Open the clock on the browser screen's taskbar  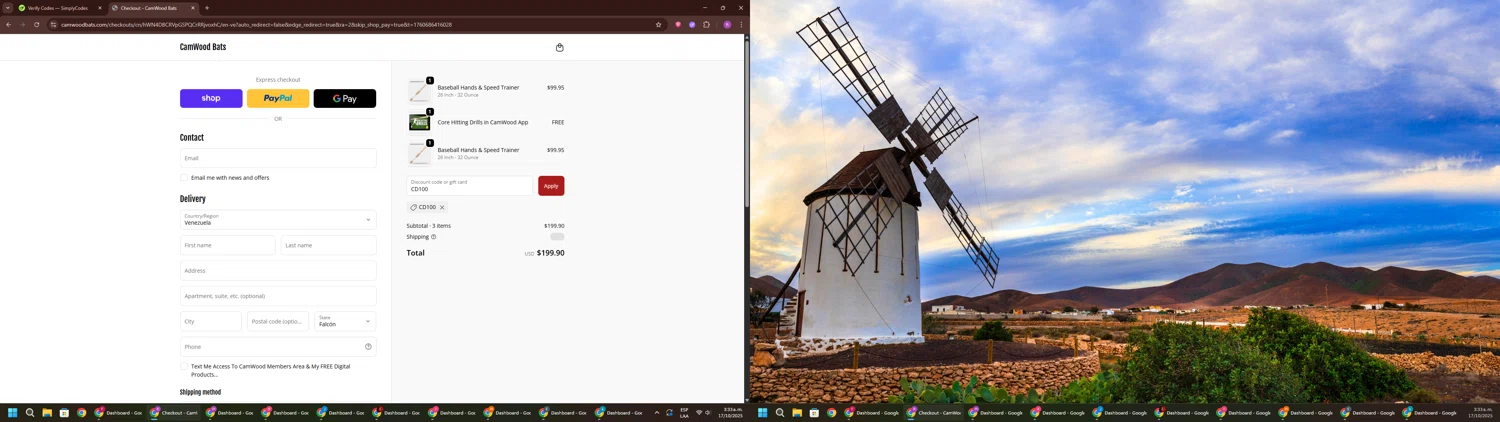[x=733, y=412]
